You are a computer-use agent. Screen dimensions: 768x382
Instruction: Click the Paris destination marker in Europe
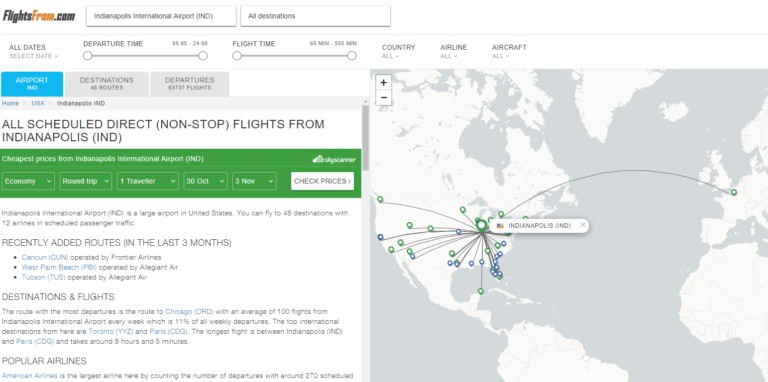734,192
